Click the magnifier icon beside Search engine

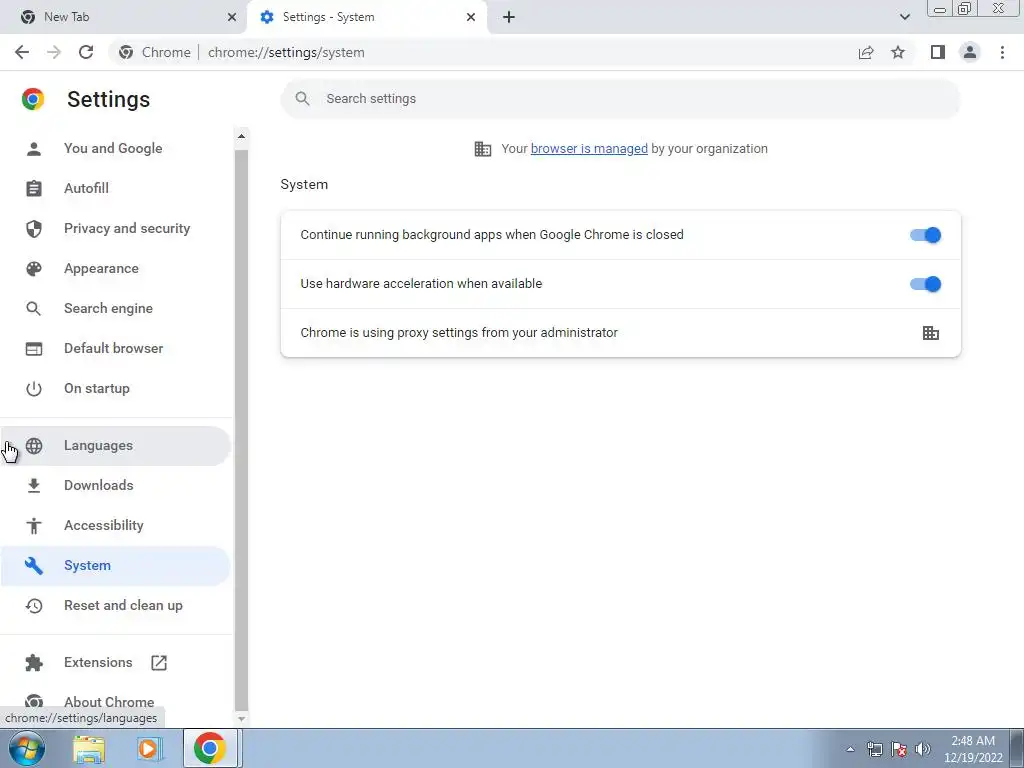[x=34, y=308]
